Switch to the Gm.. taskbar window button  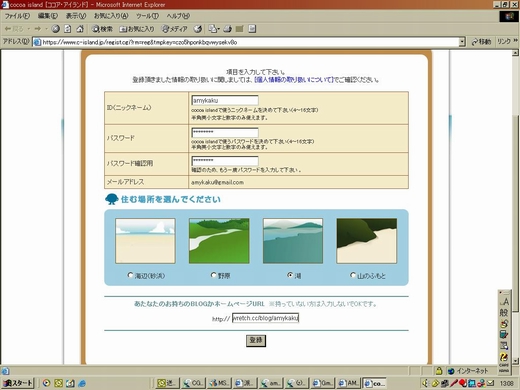click(322, 383)
